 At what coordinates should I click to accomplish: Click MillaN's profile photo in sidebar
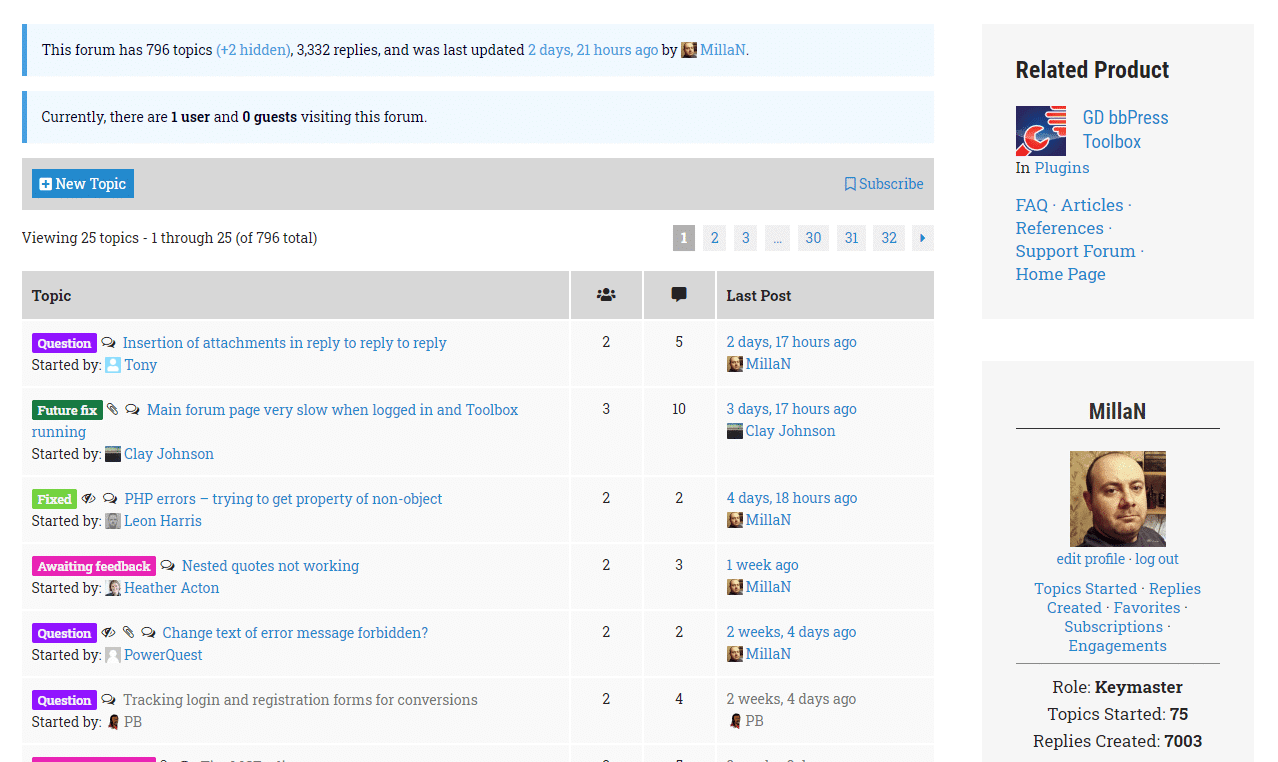coord(1117,498)
